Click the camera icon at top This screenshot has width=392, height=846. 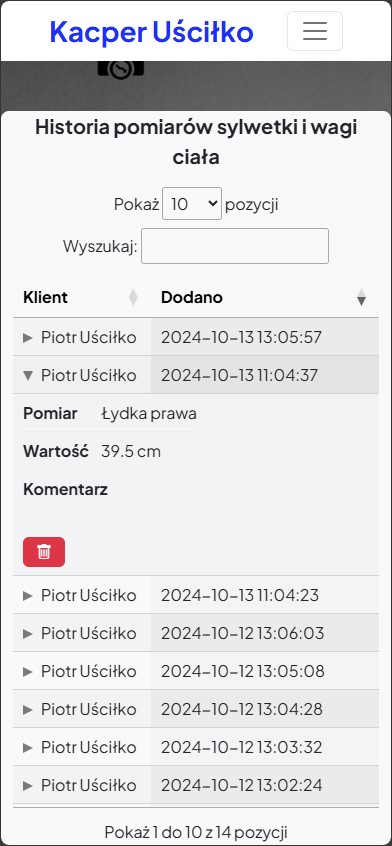coord(121,69)
